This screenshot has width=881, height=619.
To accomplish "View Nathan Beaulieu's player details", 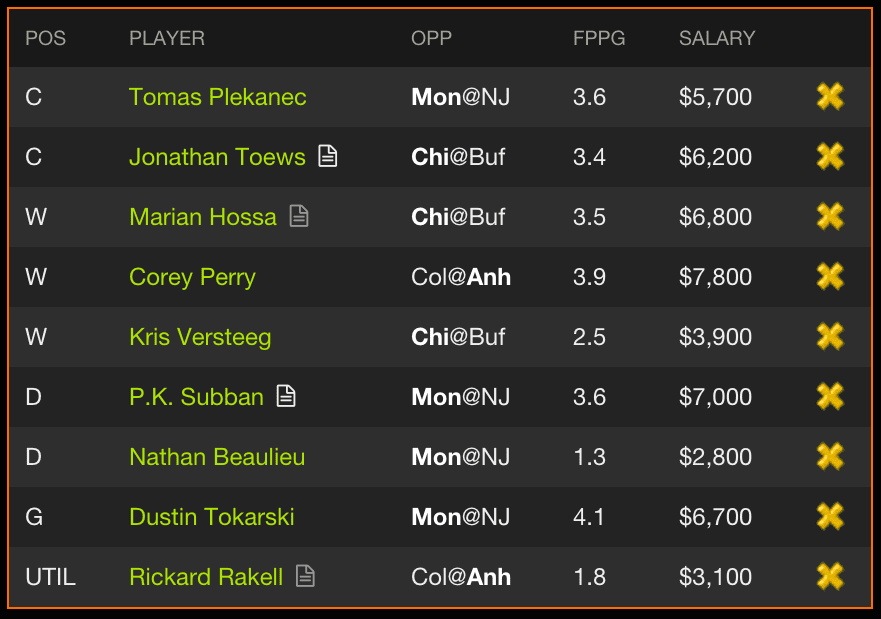I will (217, 457).
